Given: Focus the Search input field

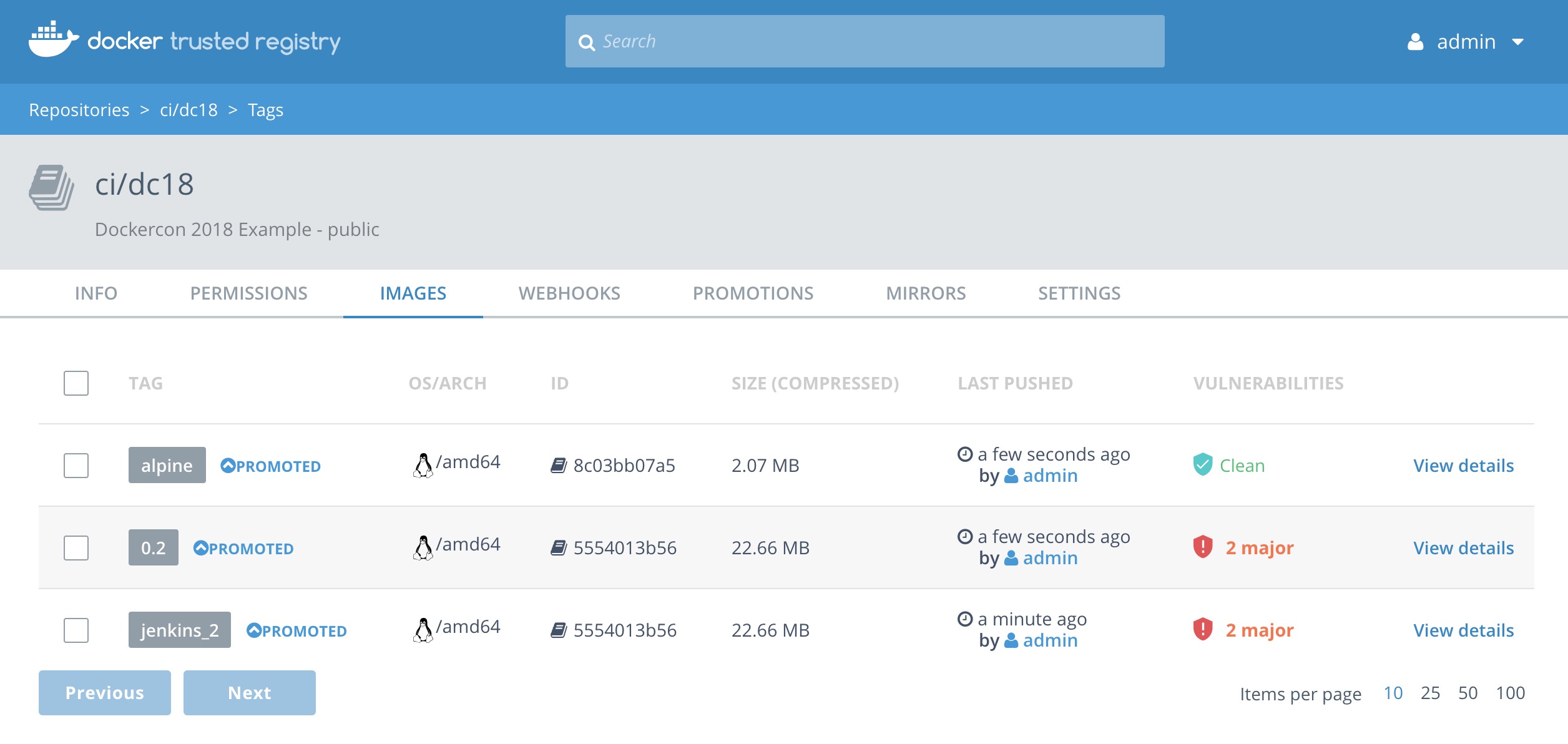Looking at the screenshot, I should (x=874, y=41).
